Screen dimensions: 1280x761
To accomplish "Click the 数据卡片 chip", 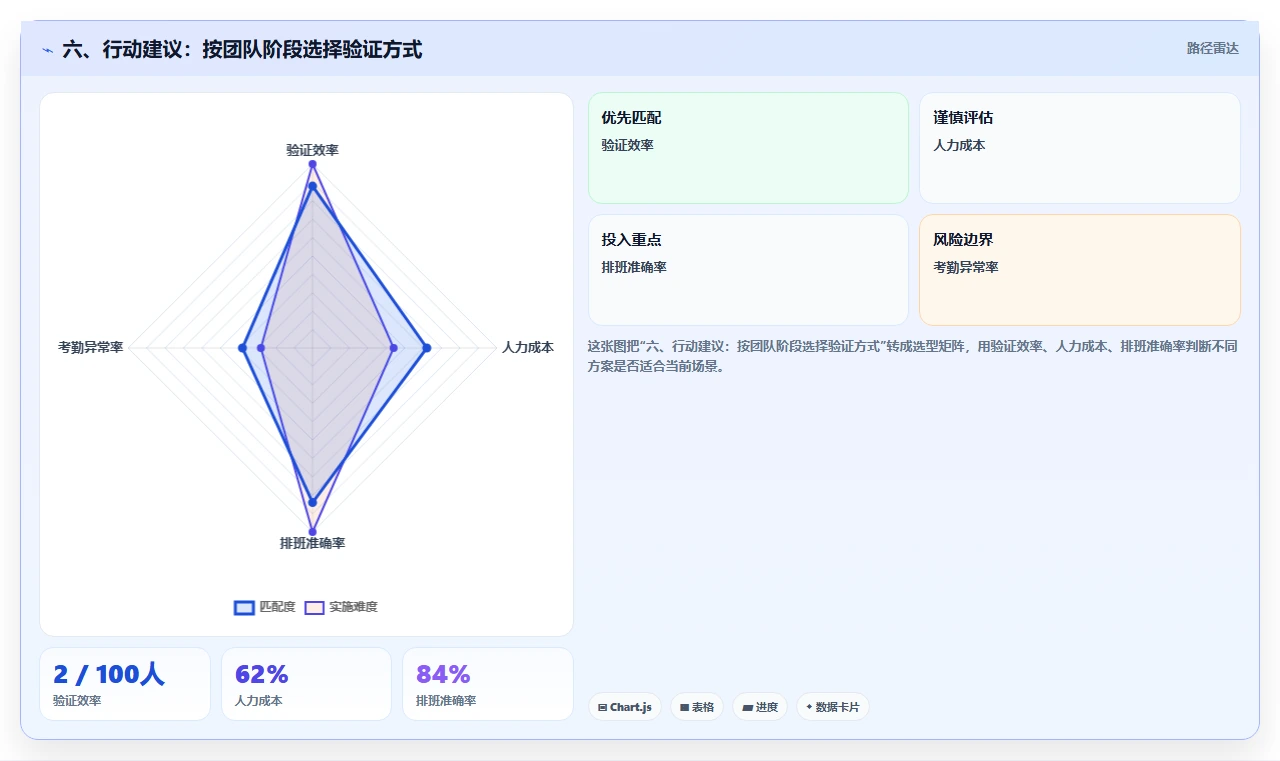I will click(833, 707).
